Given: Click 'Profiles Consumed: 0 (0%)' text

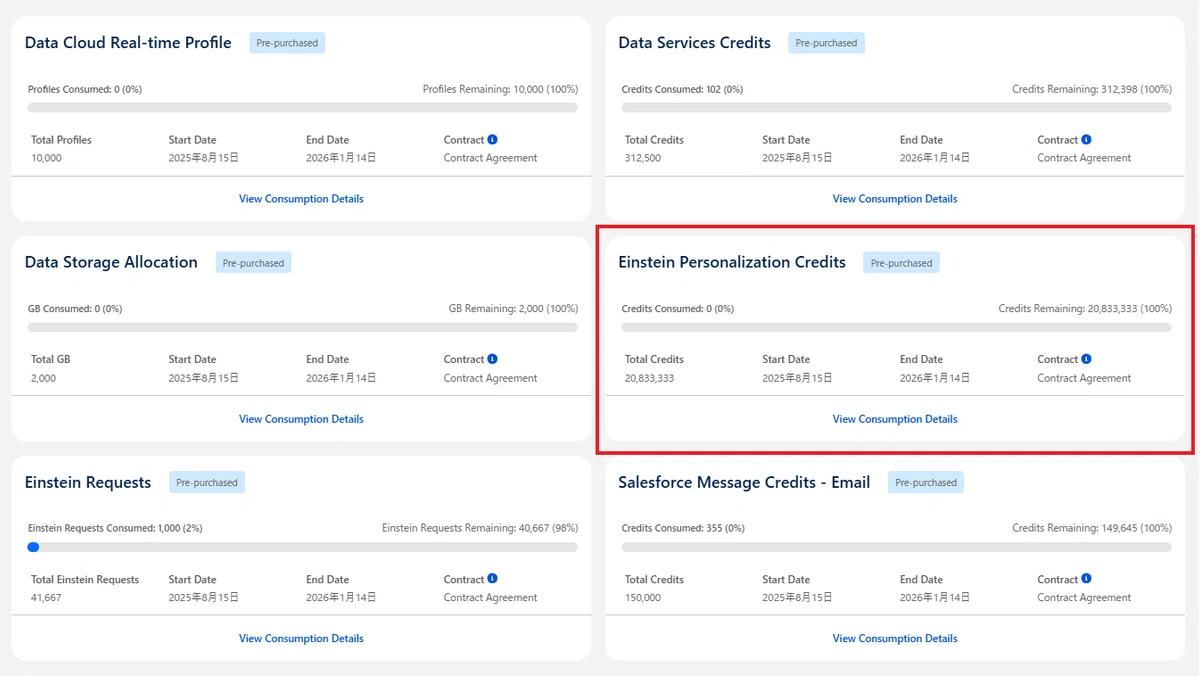Looking at the screenshot, I should 85,89.
